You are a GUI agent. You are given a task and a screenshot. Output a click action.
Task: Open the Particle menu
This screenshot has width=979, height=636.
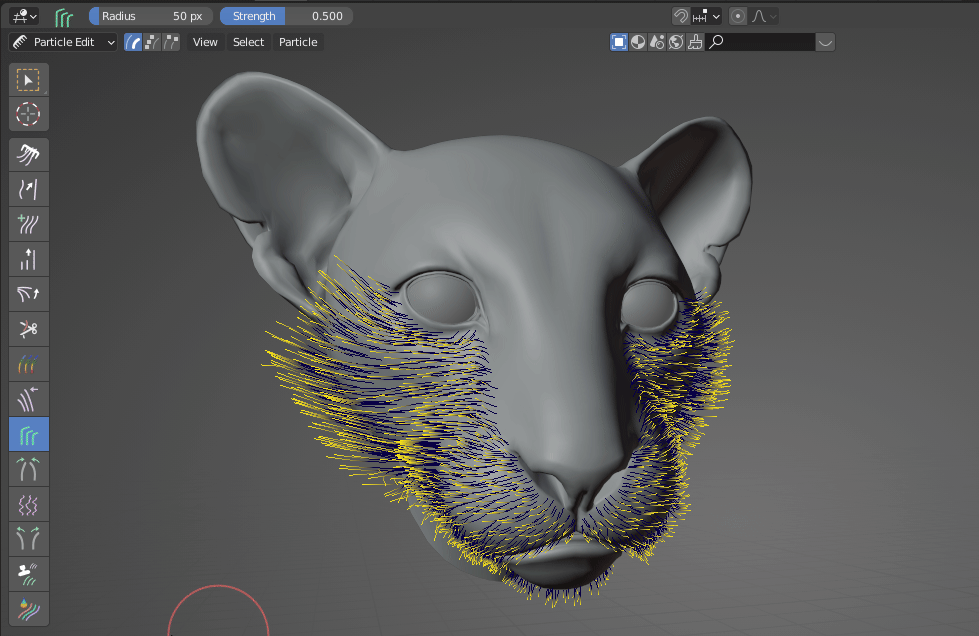click(x=298, y=42)
